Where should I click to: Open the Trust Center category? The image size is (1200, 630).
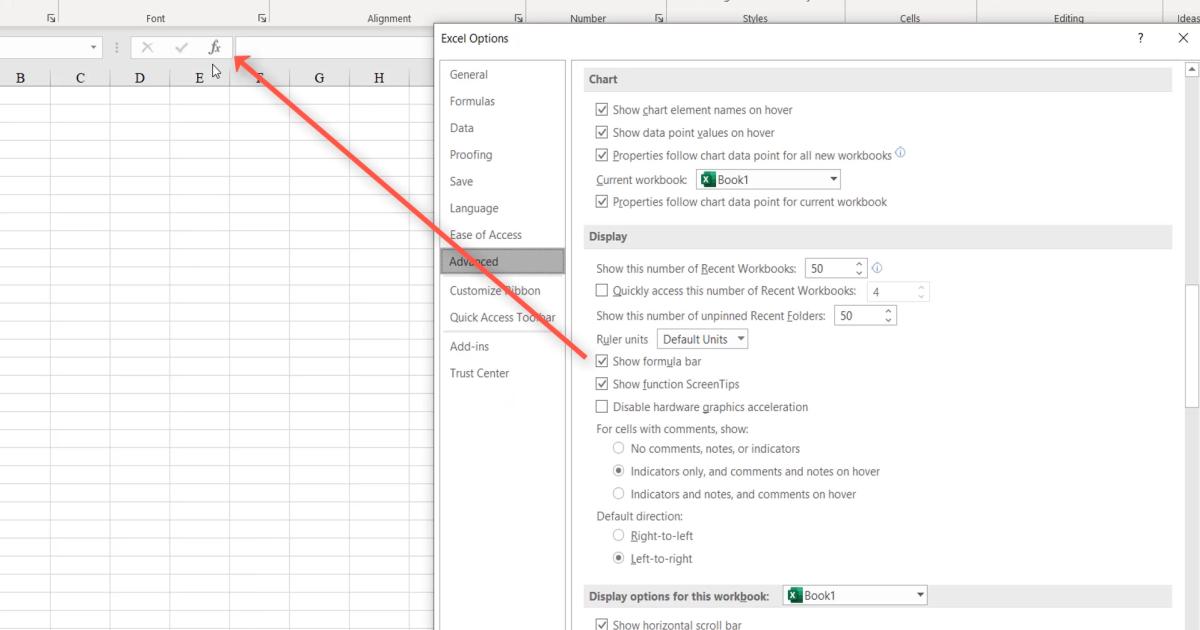coord(480,372)
